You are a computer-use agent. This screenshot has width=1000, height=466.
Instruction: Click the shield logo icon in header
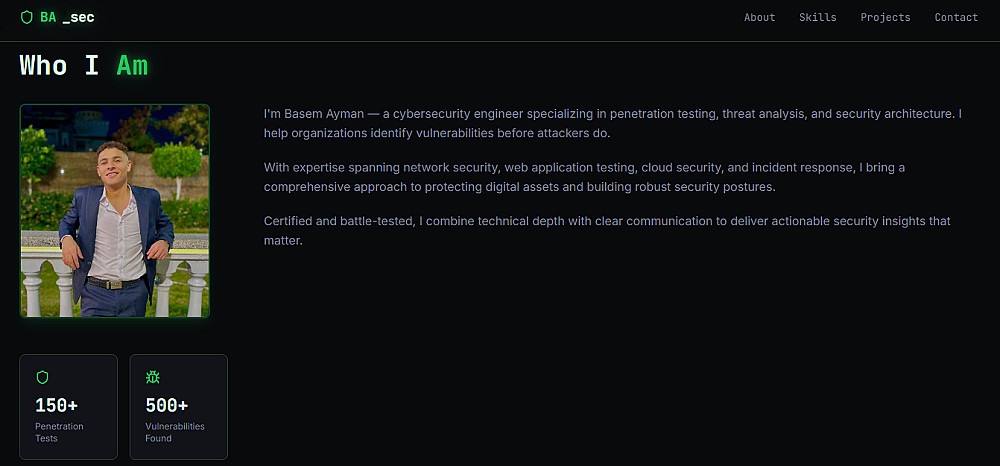click(x=27, y=17)
